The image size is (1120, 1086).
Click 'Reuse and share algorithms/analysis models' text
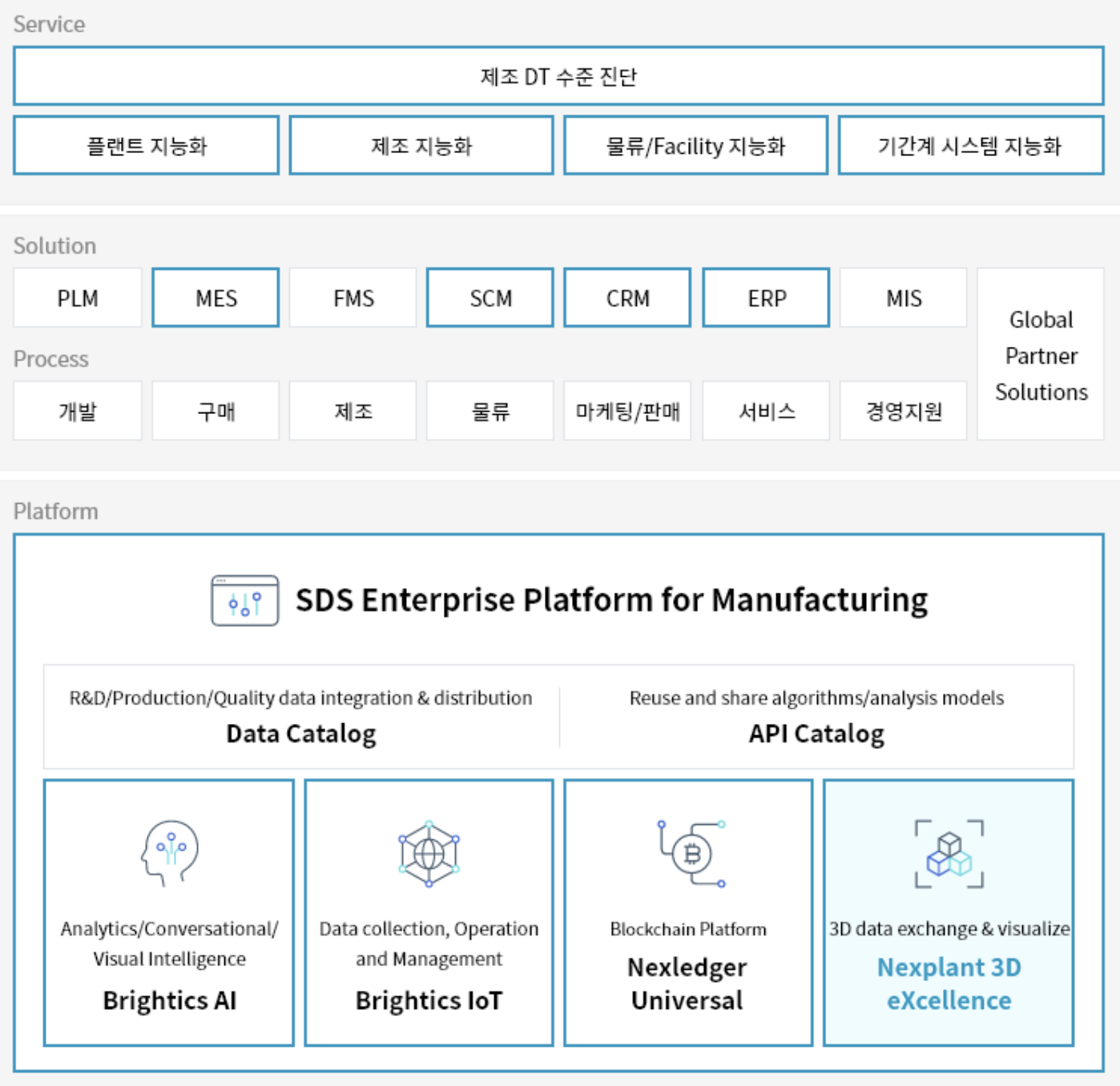coord(816,698)
